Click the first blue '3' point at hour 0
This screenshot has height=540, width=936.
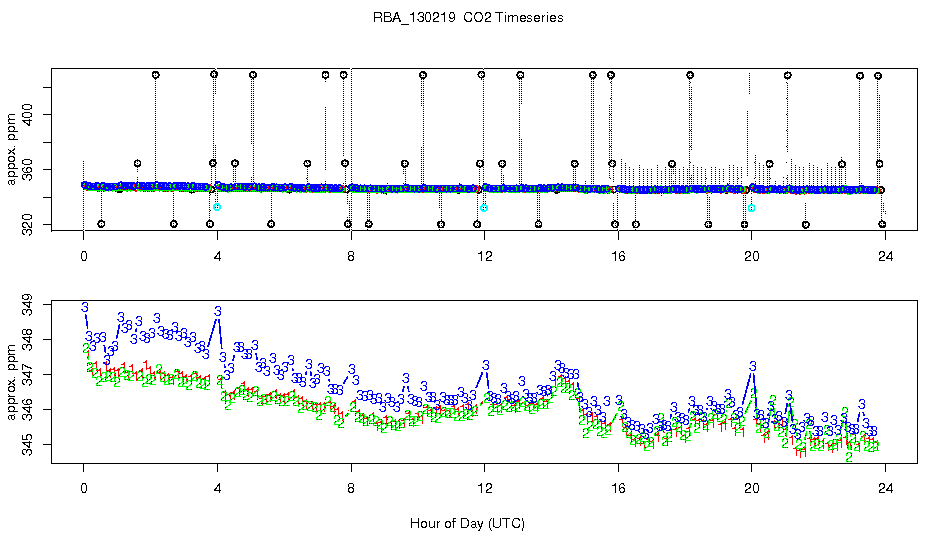[85, 307]
